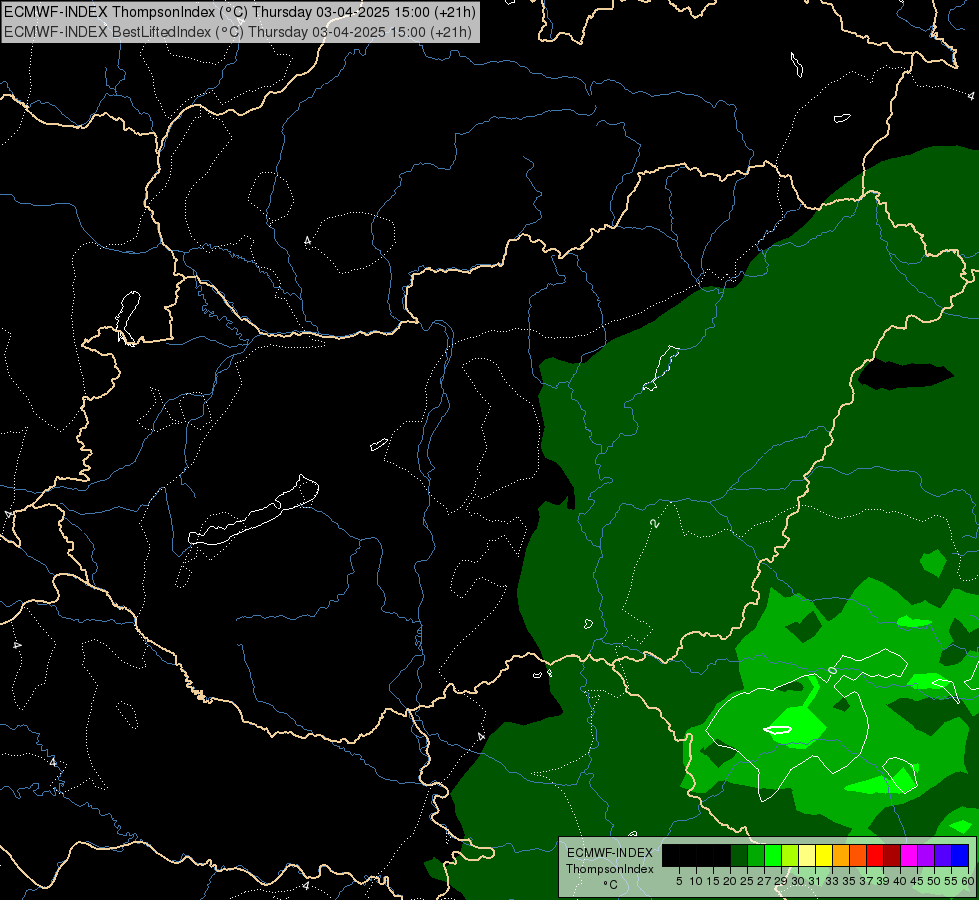Click the legend tick value '60'

pos(968,881)
